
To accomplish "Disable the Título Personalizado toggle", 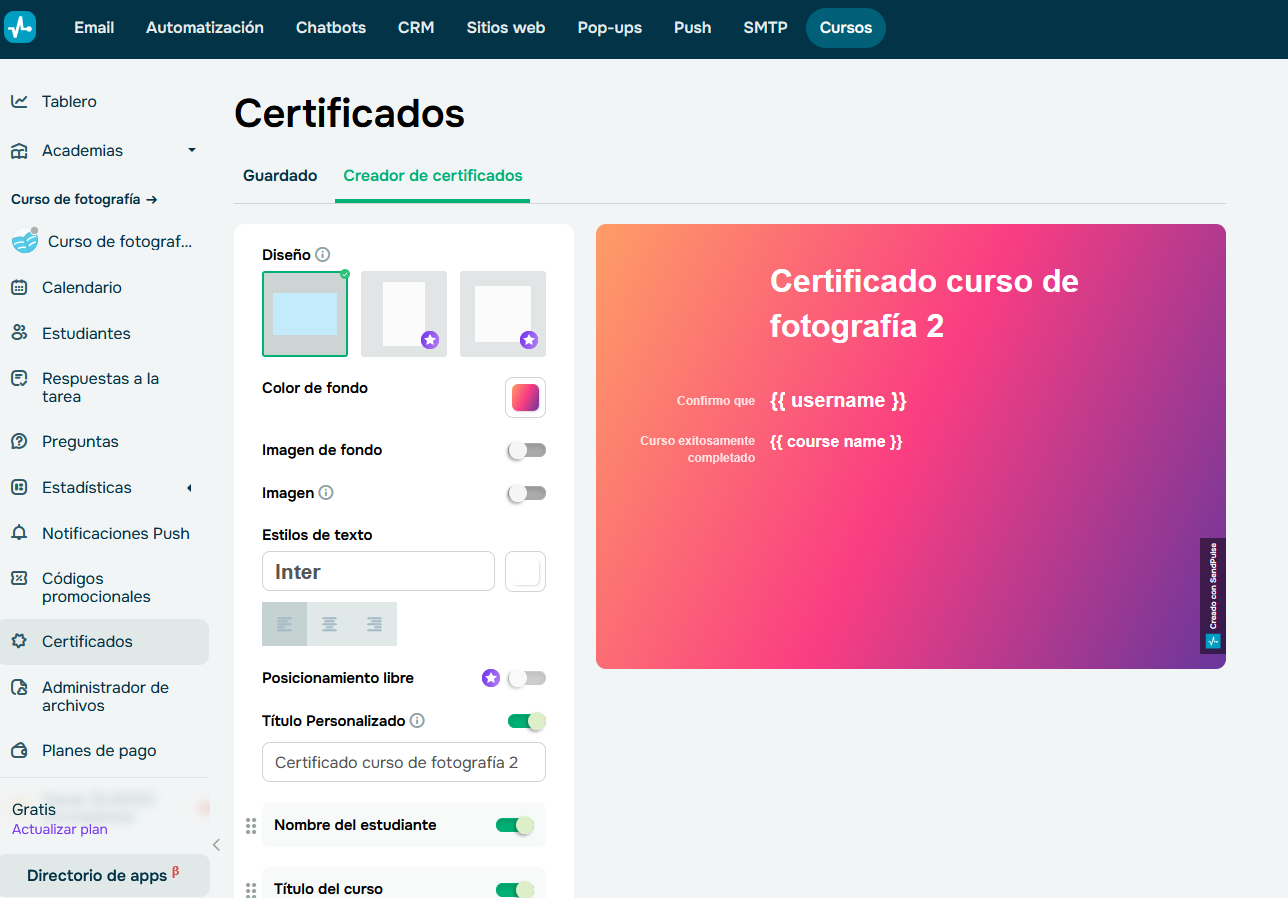I will [x=527, y=721].
